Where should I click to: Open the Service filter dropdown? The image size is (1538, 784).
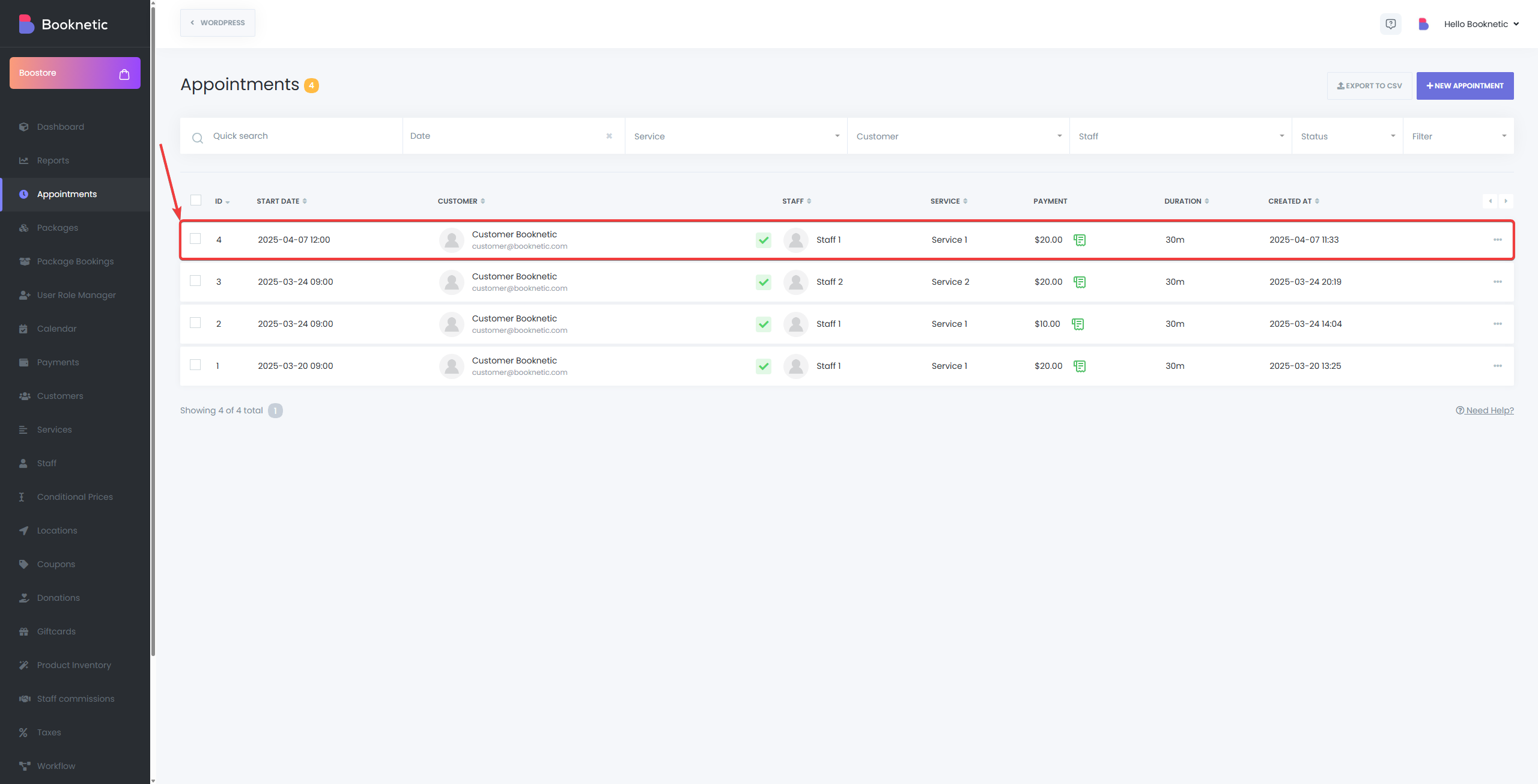(736, 136)
